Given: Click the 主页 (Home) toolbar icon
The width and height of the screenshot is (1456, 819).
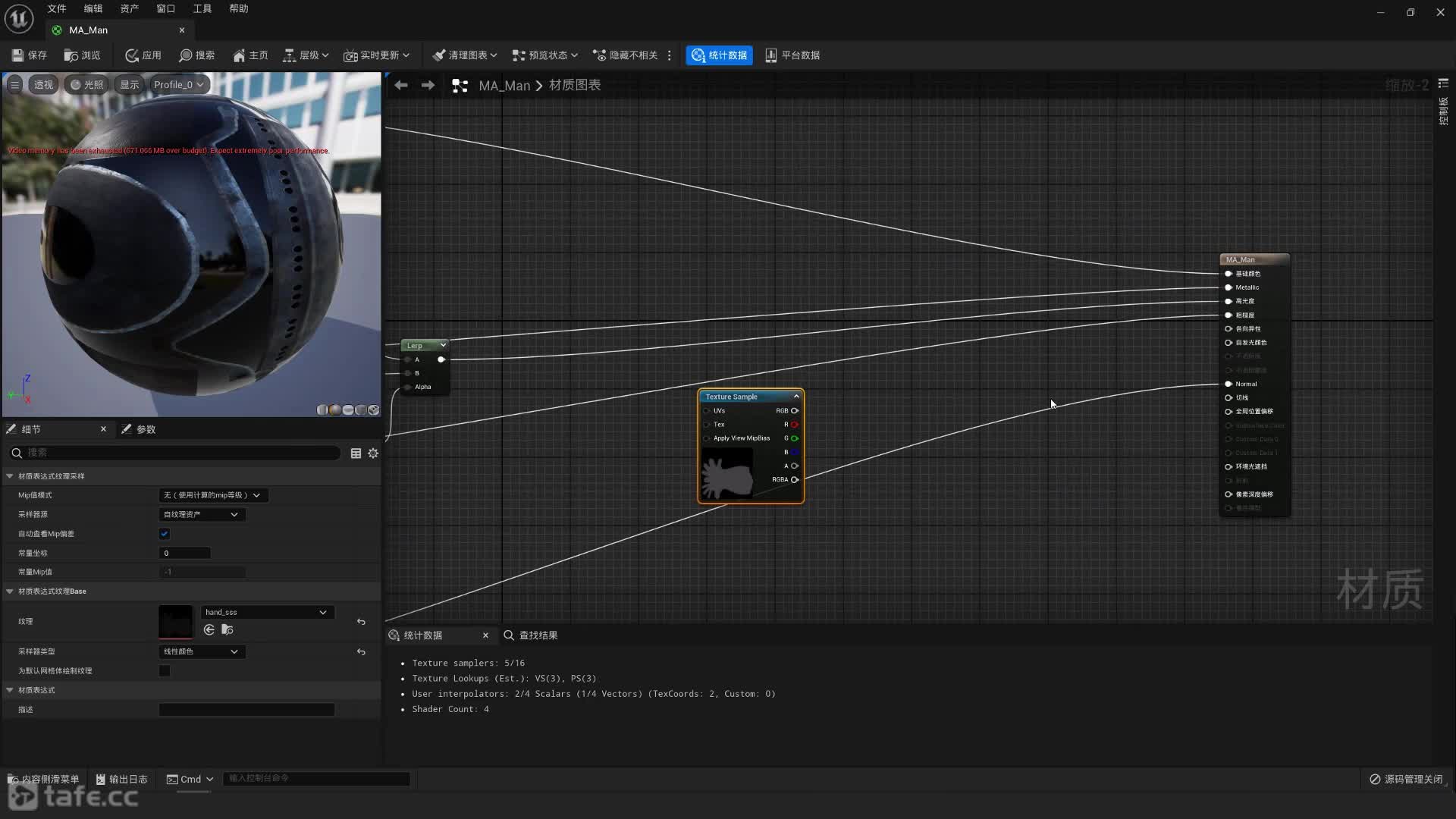Looking at the screenshot, I should [239, 55].
